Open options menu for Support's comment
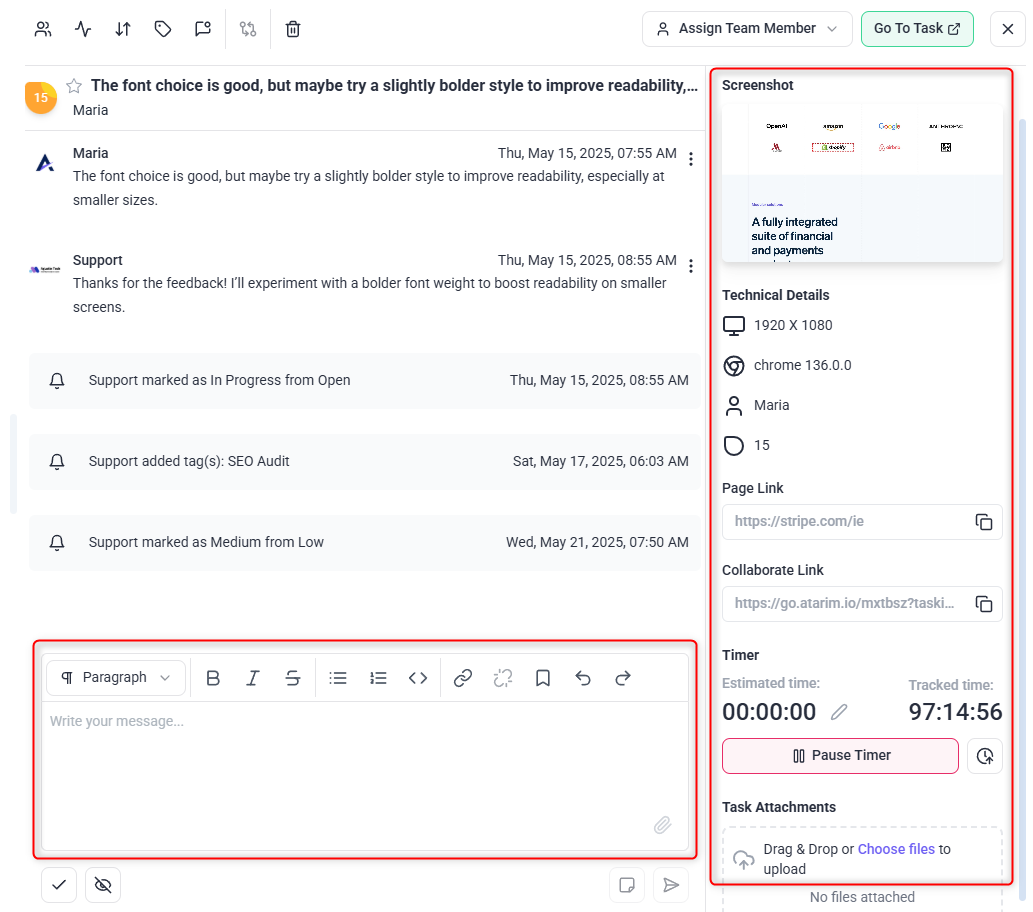This screenshot has height=912, width=1033. coord(690,266)
